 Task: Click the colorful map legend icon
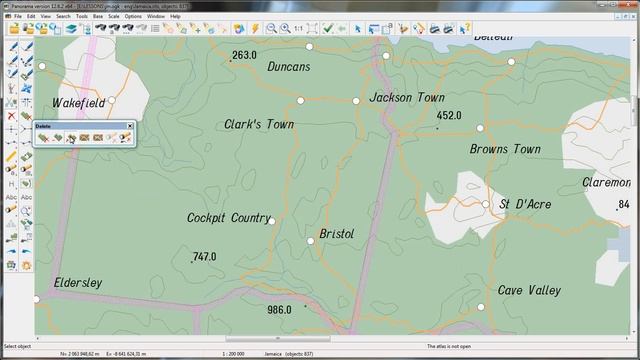239,29
